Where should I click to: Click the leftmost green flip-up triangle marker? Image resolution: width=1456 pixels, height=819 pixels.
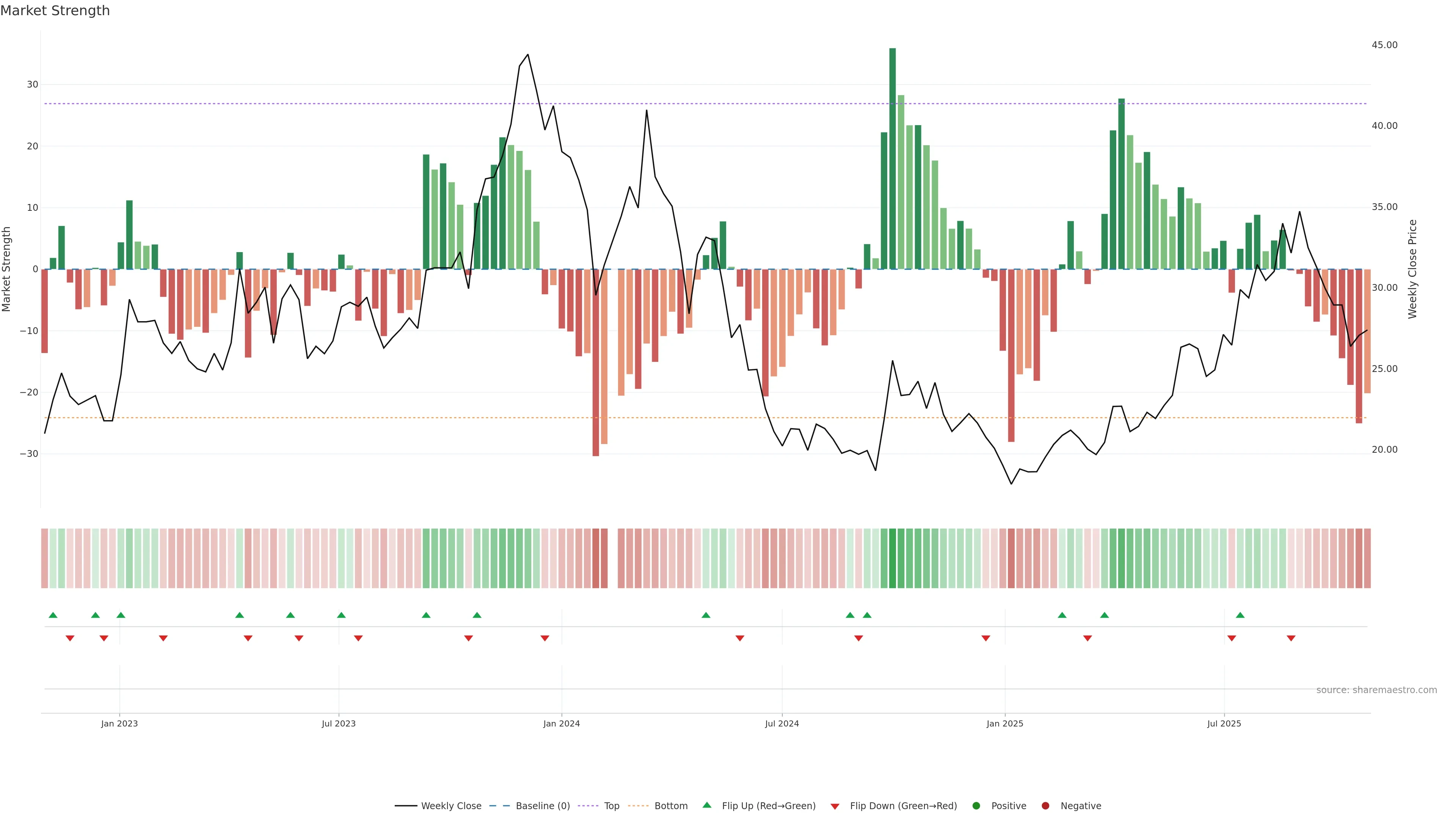pyautogui.click(x=53, y=615)
